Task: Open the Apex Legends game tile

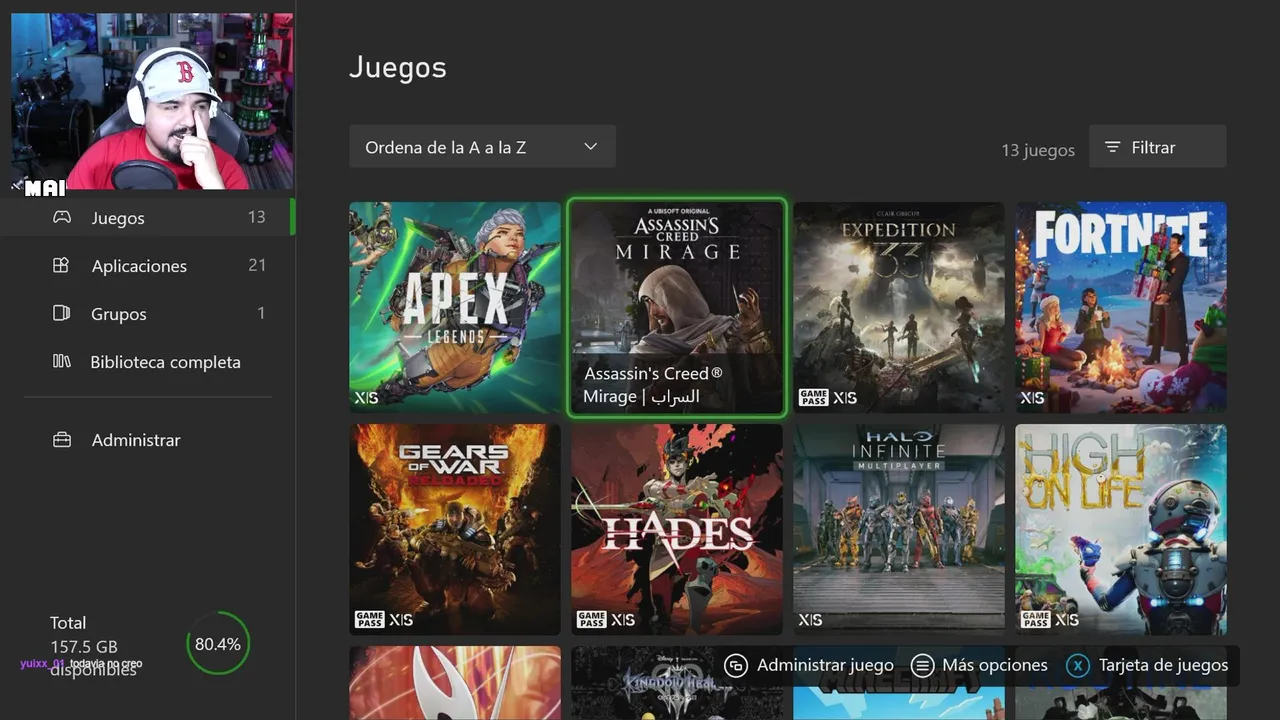Action: point(455,308)
